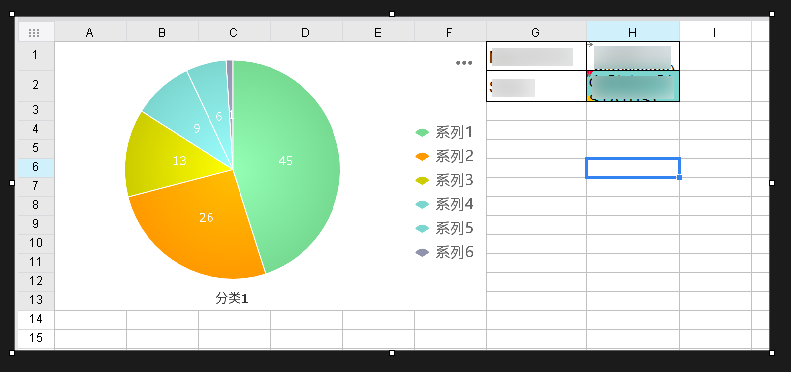Select column D header
Viewport: 791px width, 372px height.
(x=306, y=32)
